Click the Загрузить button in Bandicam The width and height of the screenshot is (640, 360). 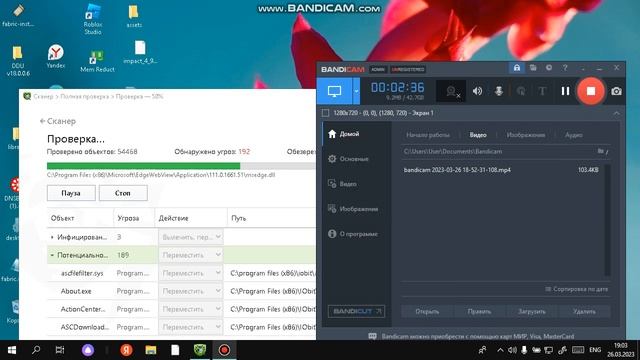coord(531,311)
